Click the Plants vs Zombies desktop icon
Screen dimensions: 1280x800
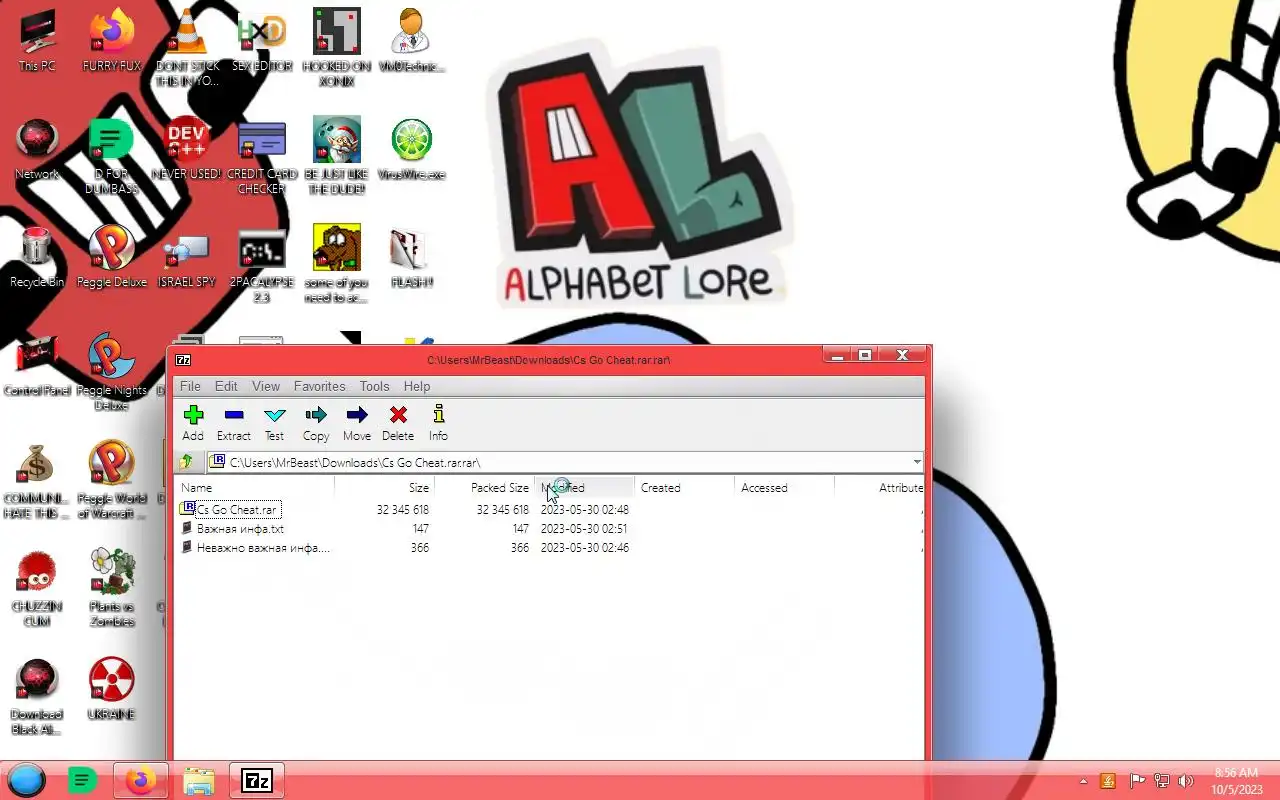coord(111,588)
